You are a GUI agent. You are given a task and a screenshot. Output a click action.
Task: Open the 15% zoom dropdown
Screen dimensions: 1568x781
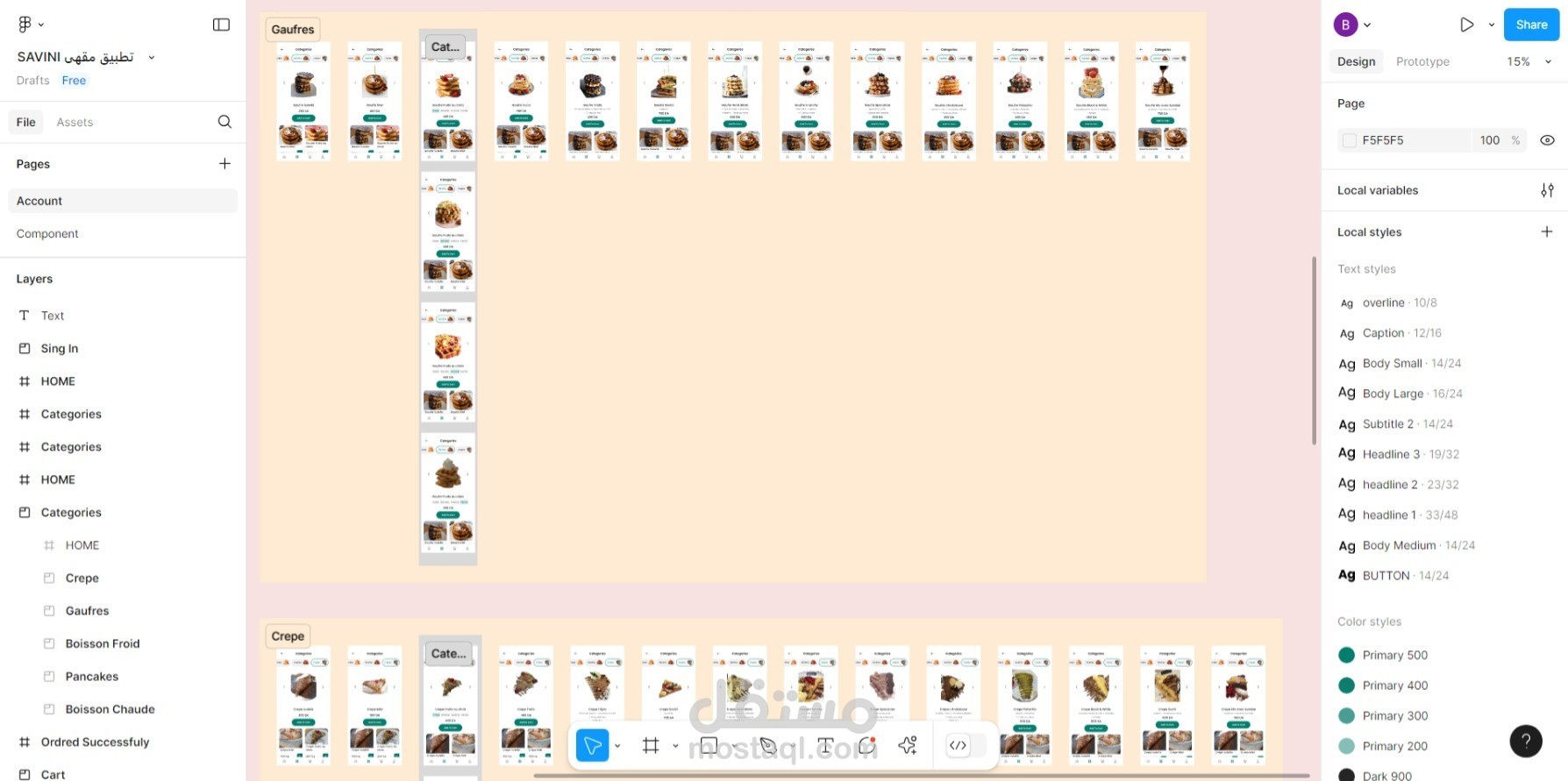tap(1529, 61)
